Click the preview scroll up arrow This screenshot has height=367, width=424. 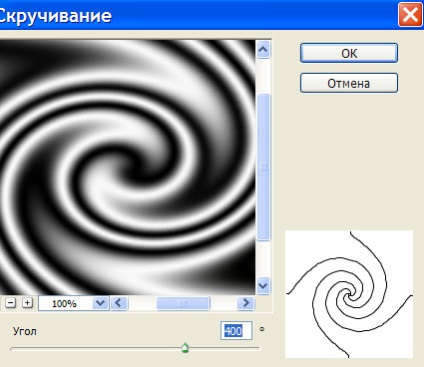[x=263, y=50]
